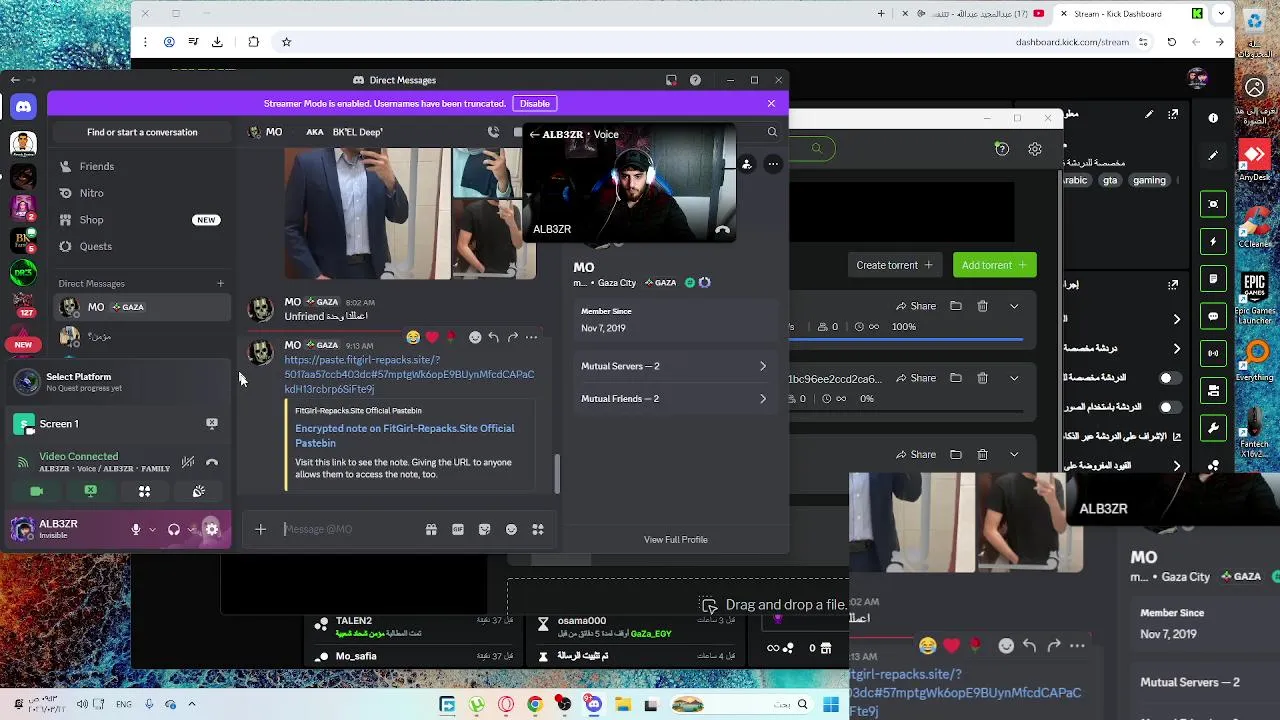Expand the 0% torrent row chevron

pos(1014,378)
